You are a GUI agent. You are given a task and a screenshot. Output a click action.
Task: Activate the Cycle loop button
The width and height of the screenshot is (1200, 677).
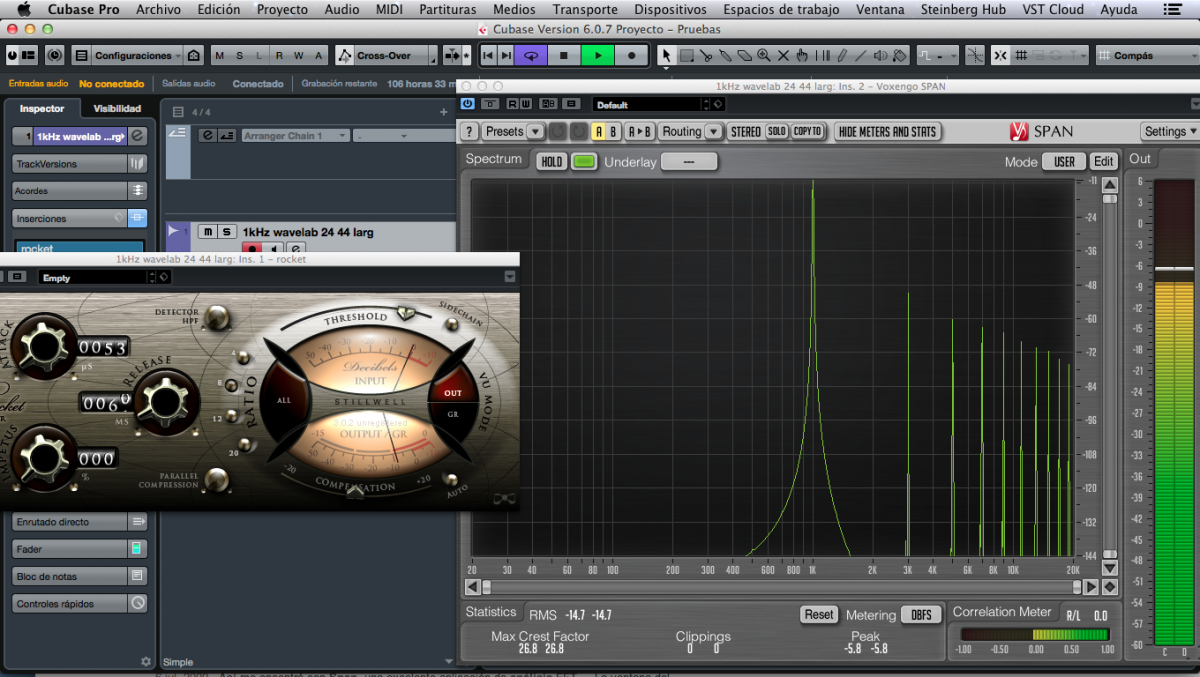[531, 56]
